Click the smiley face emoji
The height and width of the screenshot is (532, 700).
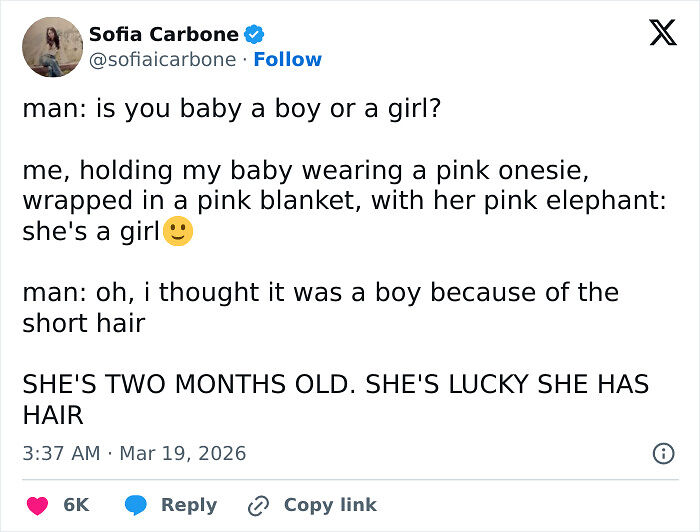[x=178, y=232]
